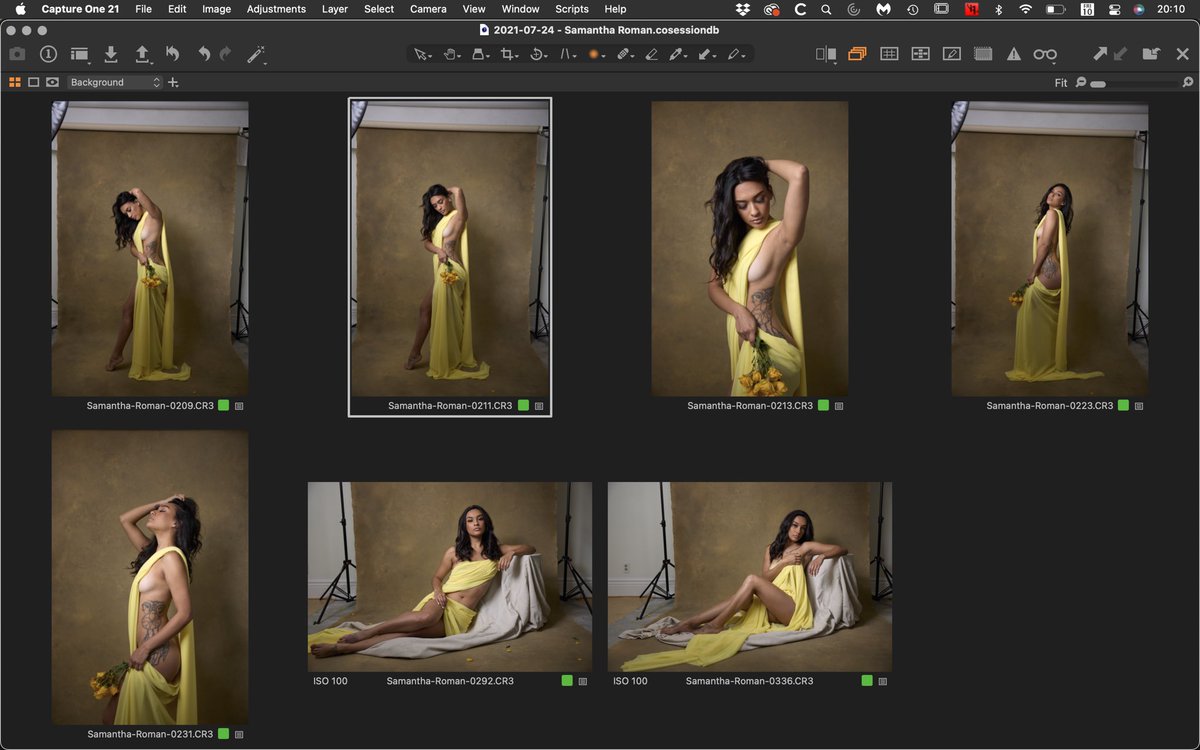The height and width of the screenshot is (750, 1200).
Task: Open the Wi-Fi menu bar icon
Action: tap(1025, 9)
